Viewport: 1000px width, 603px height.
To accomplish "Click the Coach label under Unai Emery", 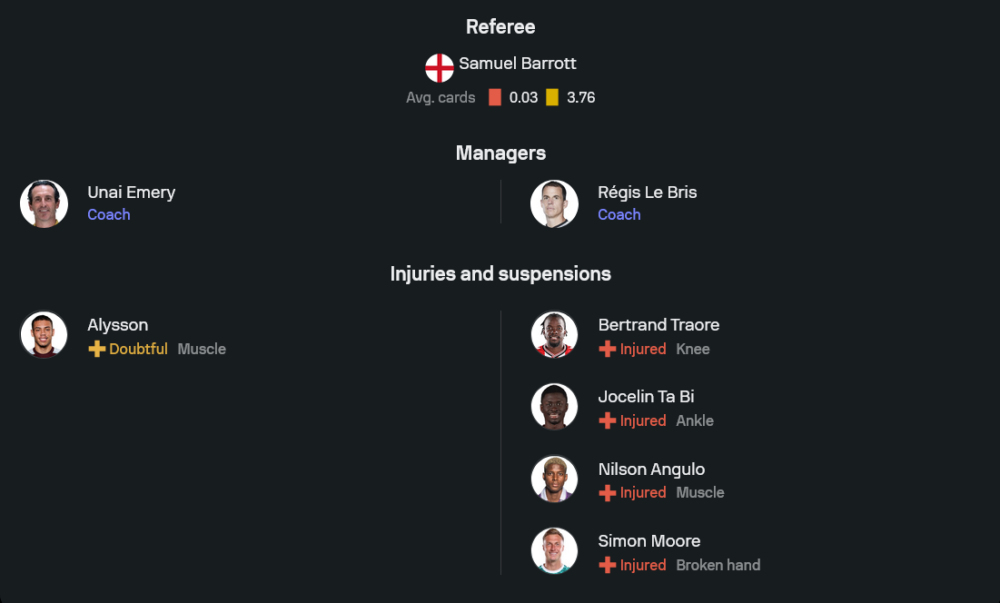I will click(x=109, y=215).
